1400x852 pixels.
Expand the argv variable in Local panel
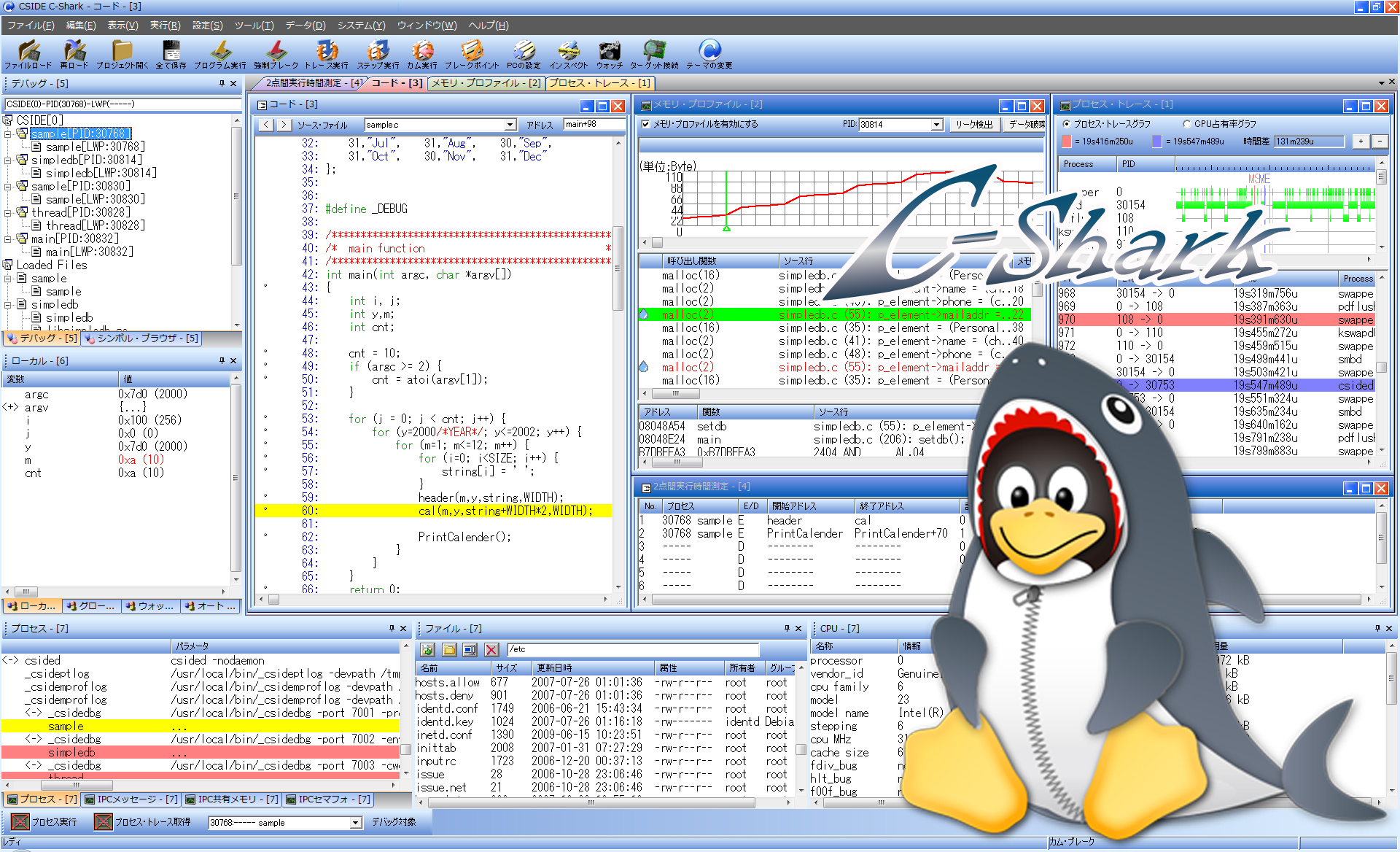tap(10, 407)
